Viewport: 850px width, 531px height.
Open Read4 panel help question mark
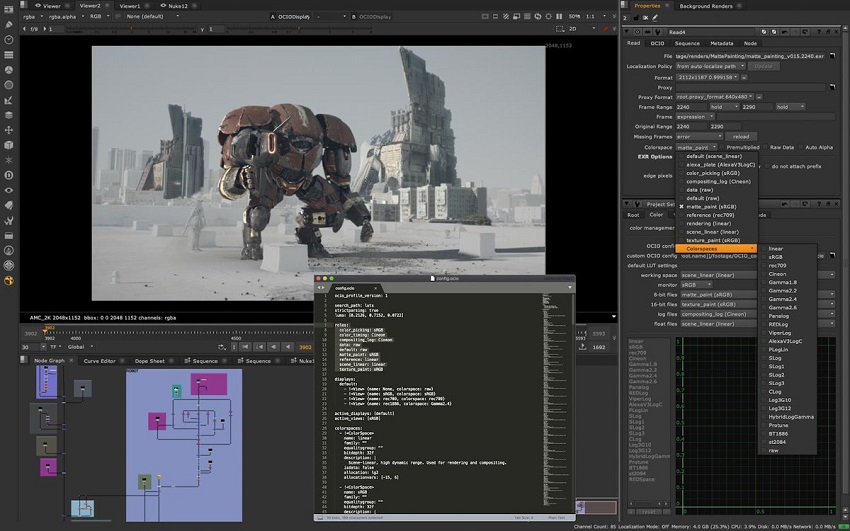(x=819, y=33)
